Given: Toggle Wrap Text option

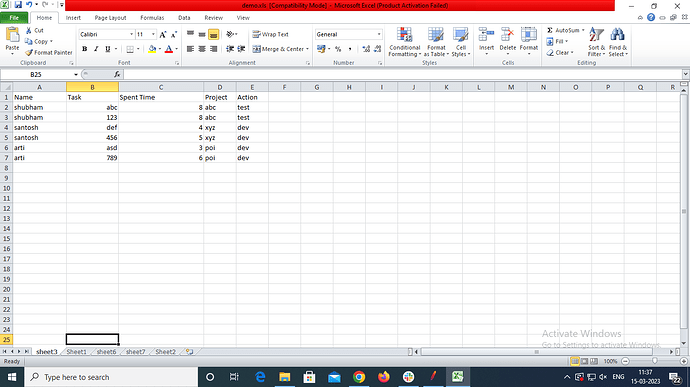Looking at the screenshot, I should 270,34.
